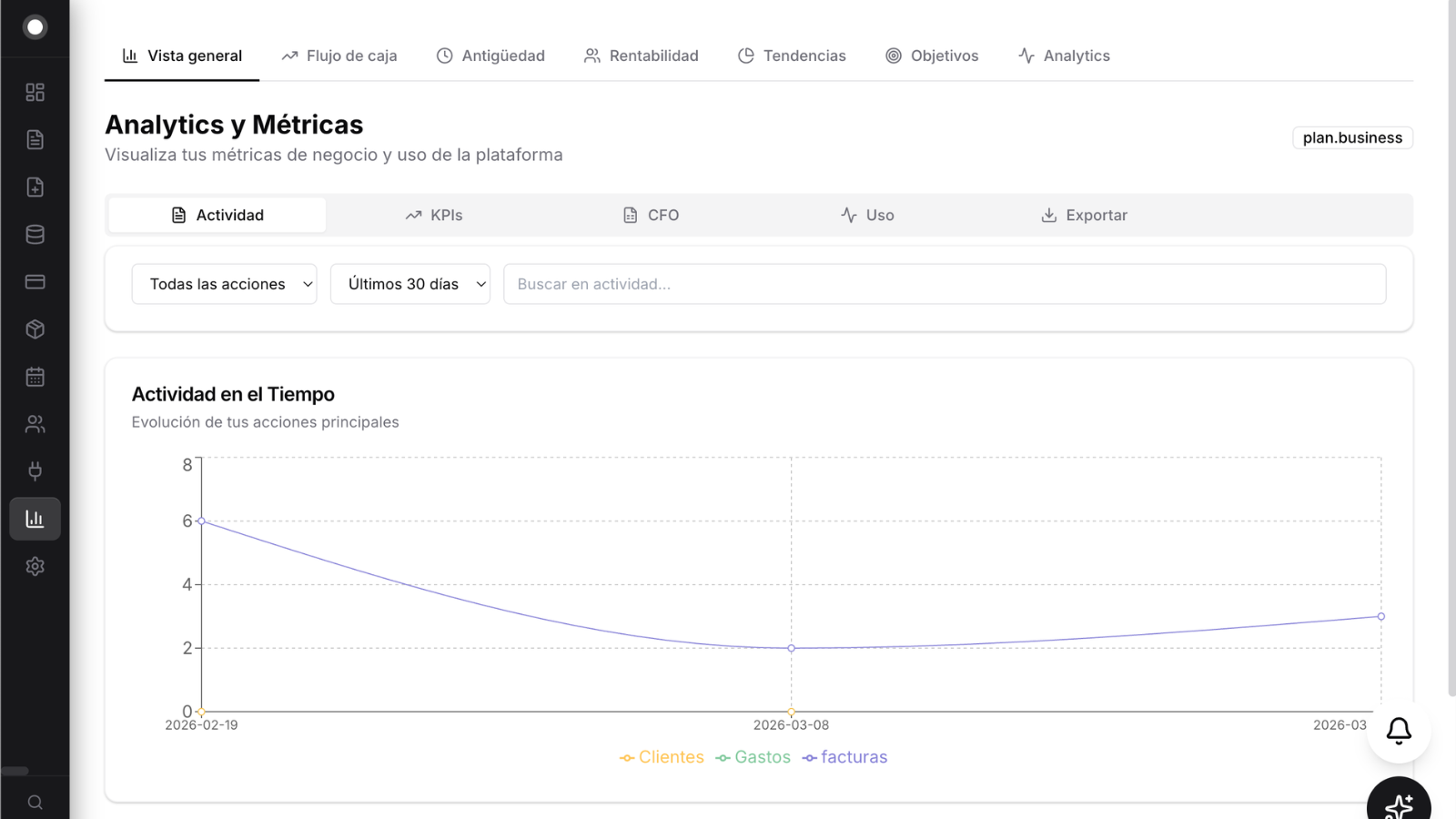
Task: Toggle Gastos series in chart legend
Action: pyautogui.click(x=753, y=757)
